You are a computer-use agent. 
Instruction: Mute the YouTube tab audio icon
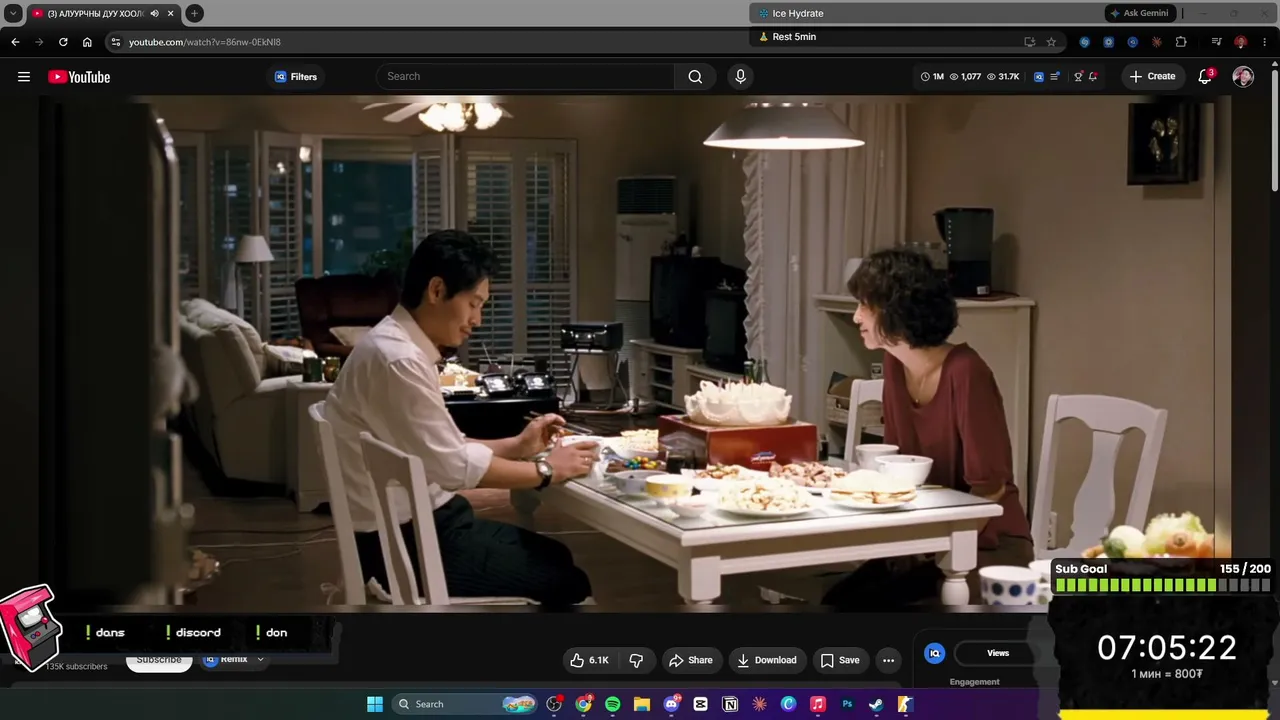pyautogui.click(x=154, y=13)
